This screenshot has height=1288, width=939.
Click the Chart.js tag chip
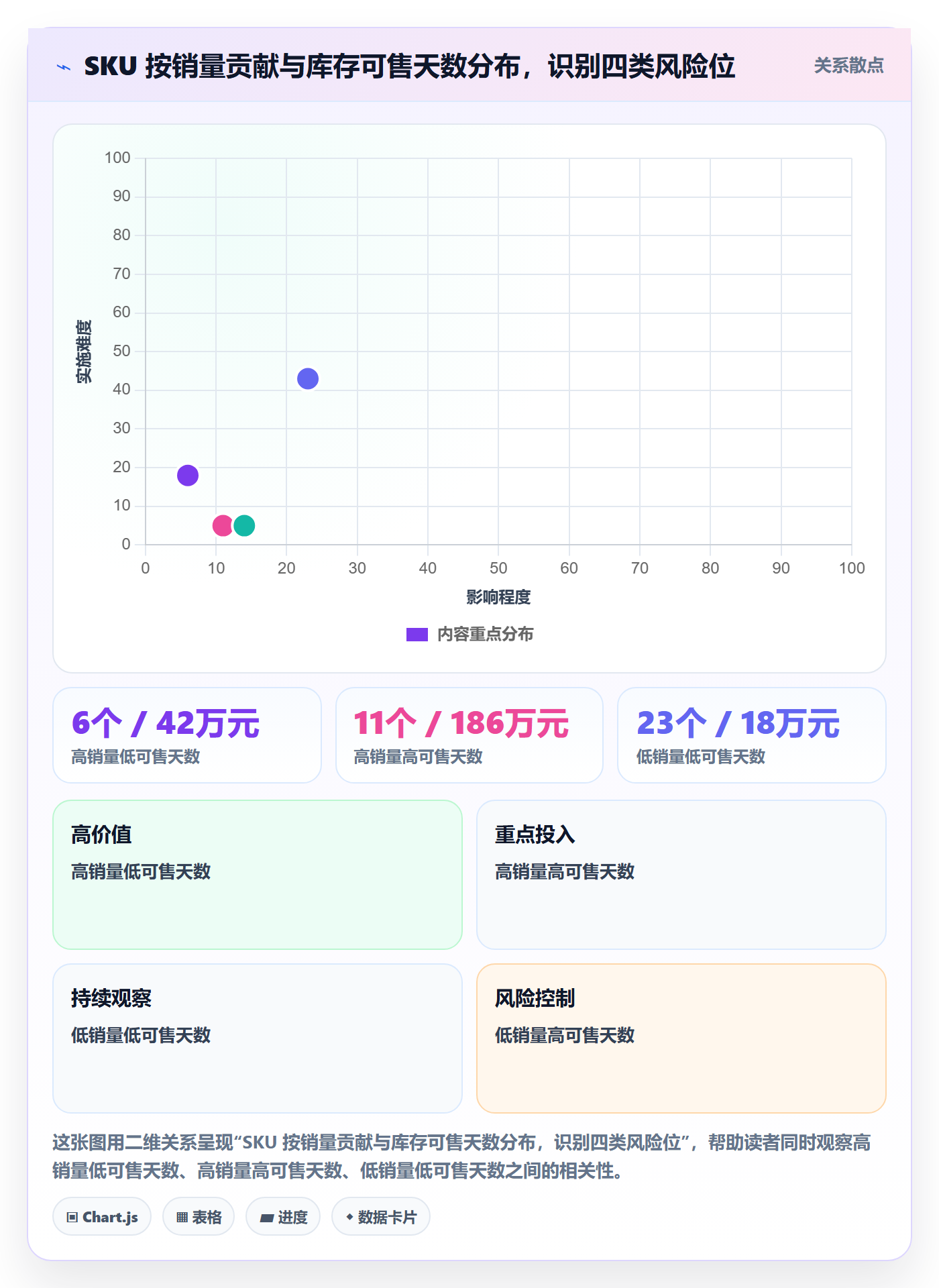click(x=102, y=1217)
